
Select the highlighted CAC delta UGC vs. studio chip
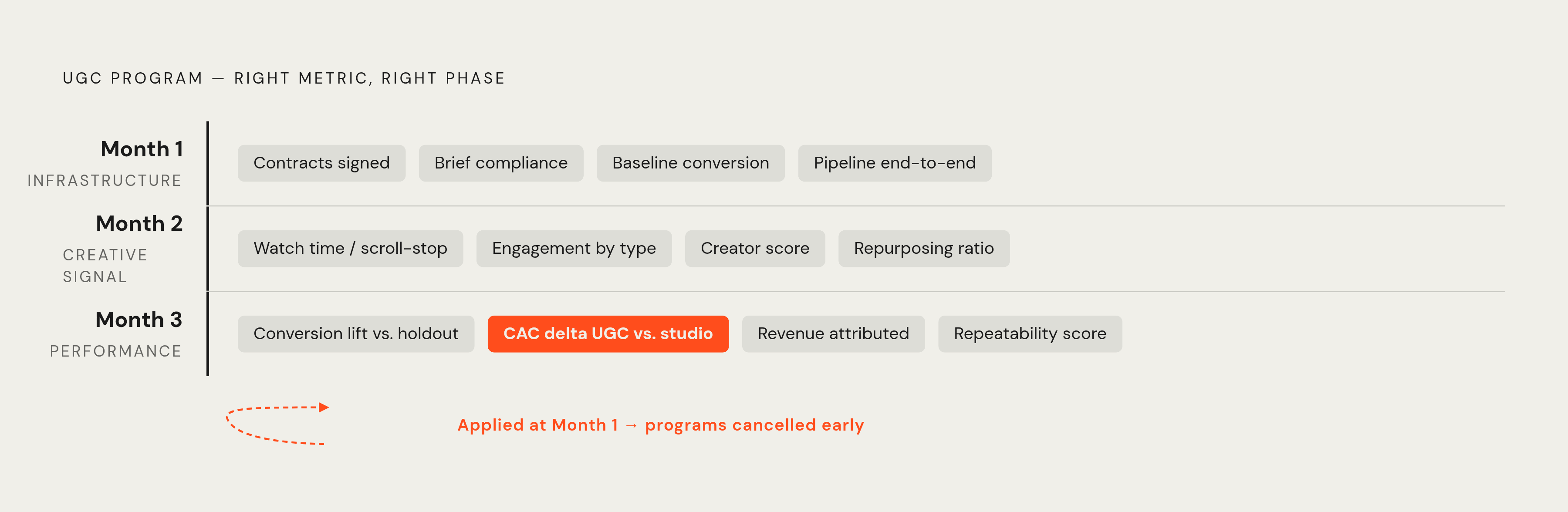coord(608,333)
